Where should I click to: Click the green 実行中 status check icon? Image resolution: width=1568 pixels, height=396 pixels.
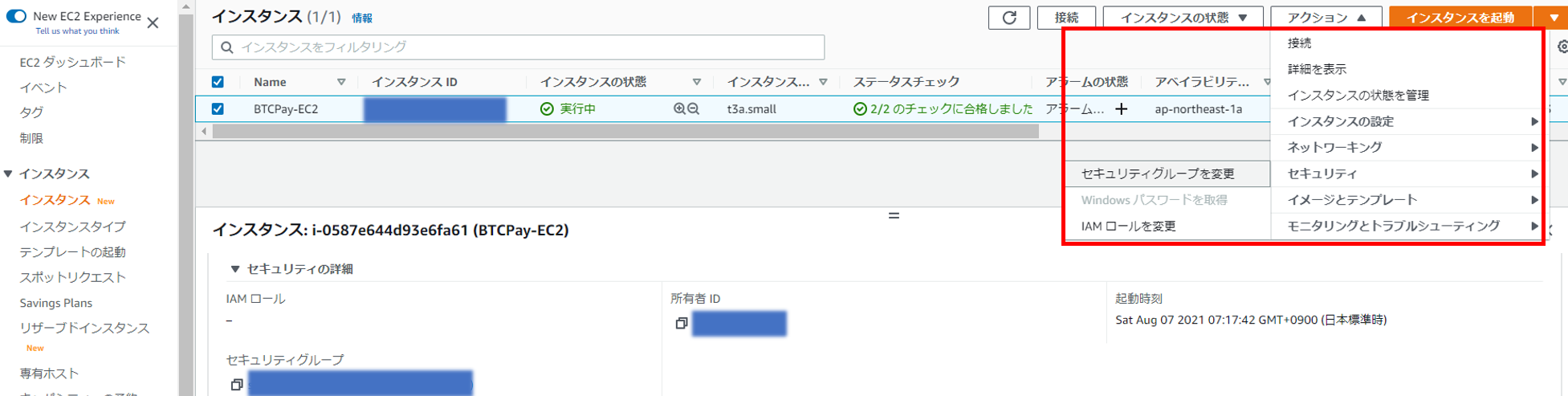547,108
